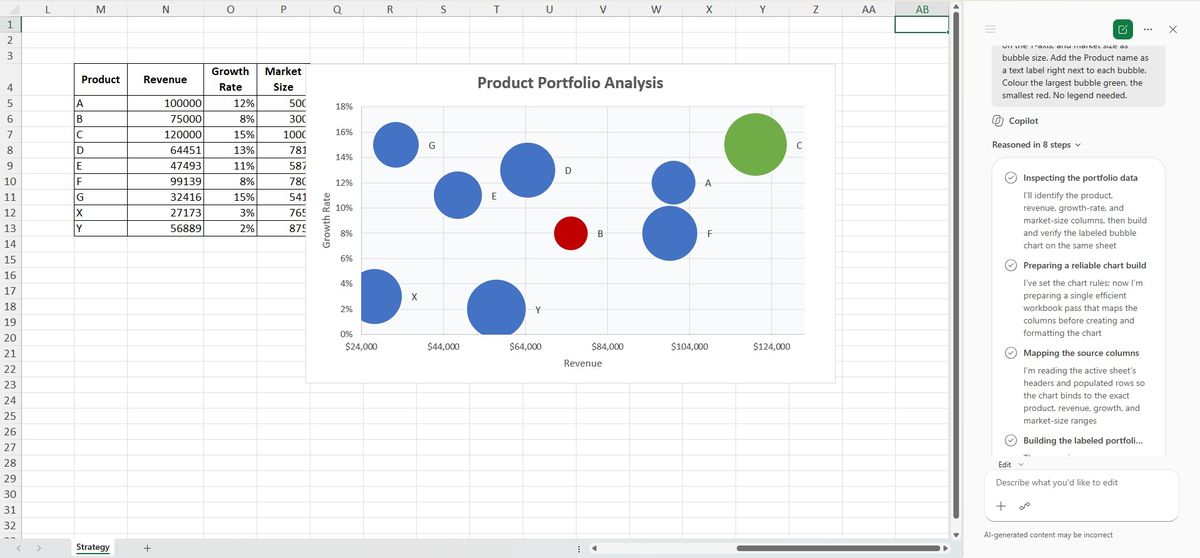Go to next sheet arrow

[40, 548]
